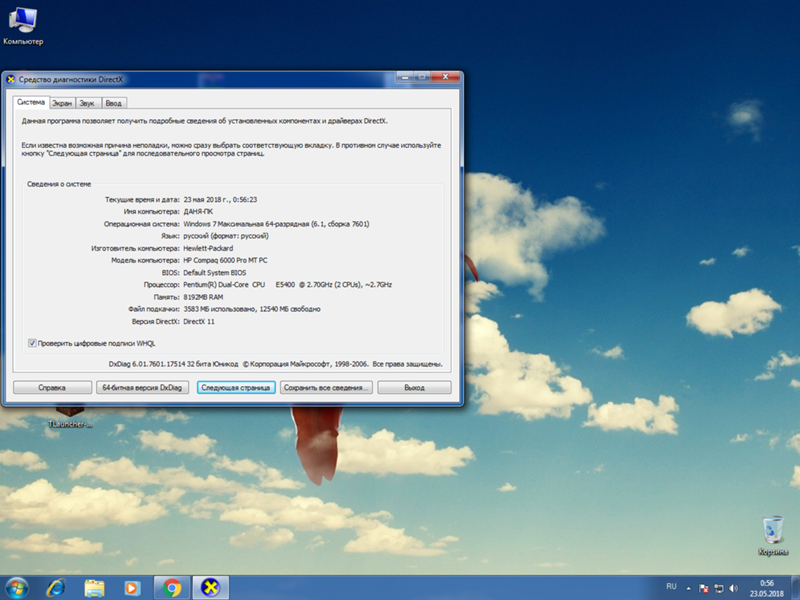
Task: Click the Pentium Dual-Core E5400 processor value
Action: [287, 285]
